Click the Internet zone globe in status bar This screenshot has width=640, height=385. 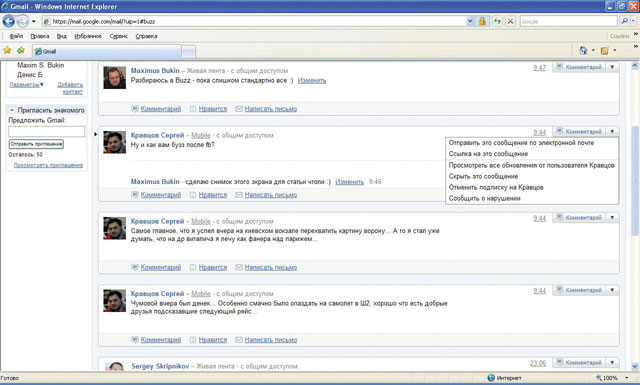tap(491, 378)
